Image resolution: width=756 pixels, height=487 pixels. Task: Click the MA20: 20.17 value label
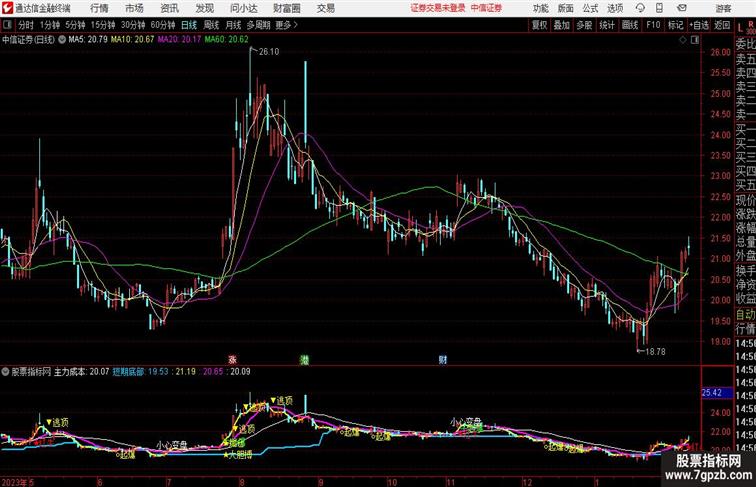179,40
